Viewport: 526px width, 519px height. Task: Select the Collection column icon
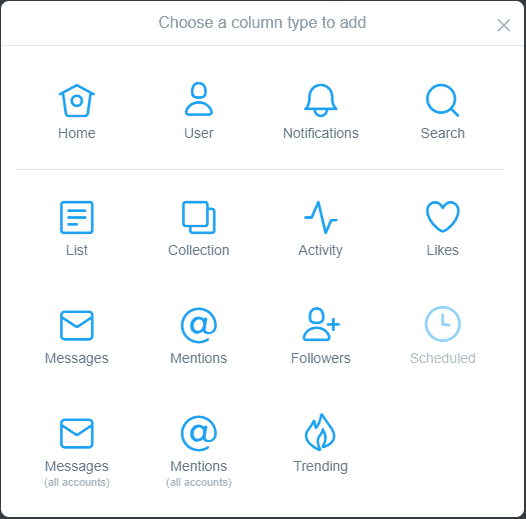(x=199, y=217)
